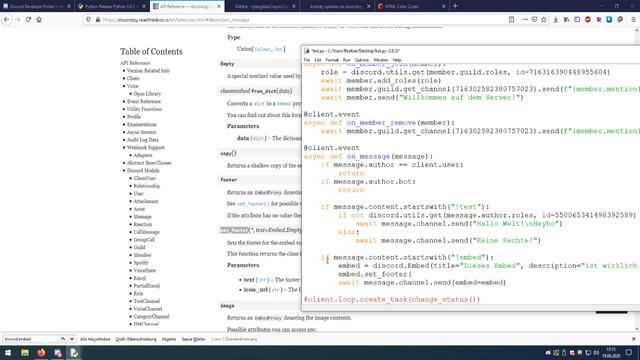
Task: Click the taskbar clock and date
Action: [611, 353]
